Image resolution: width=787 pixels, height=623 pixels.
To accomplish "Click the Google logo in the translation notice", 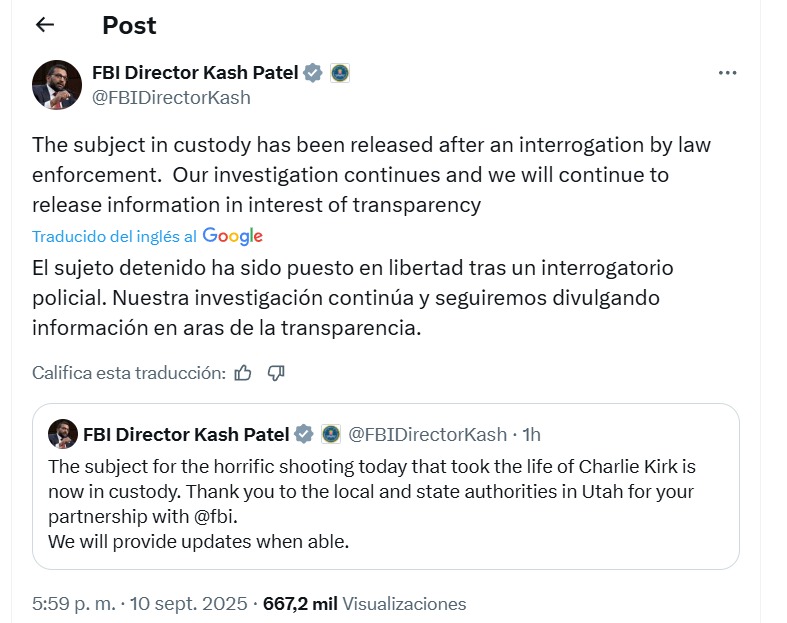I will 232,236.
